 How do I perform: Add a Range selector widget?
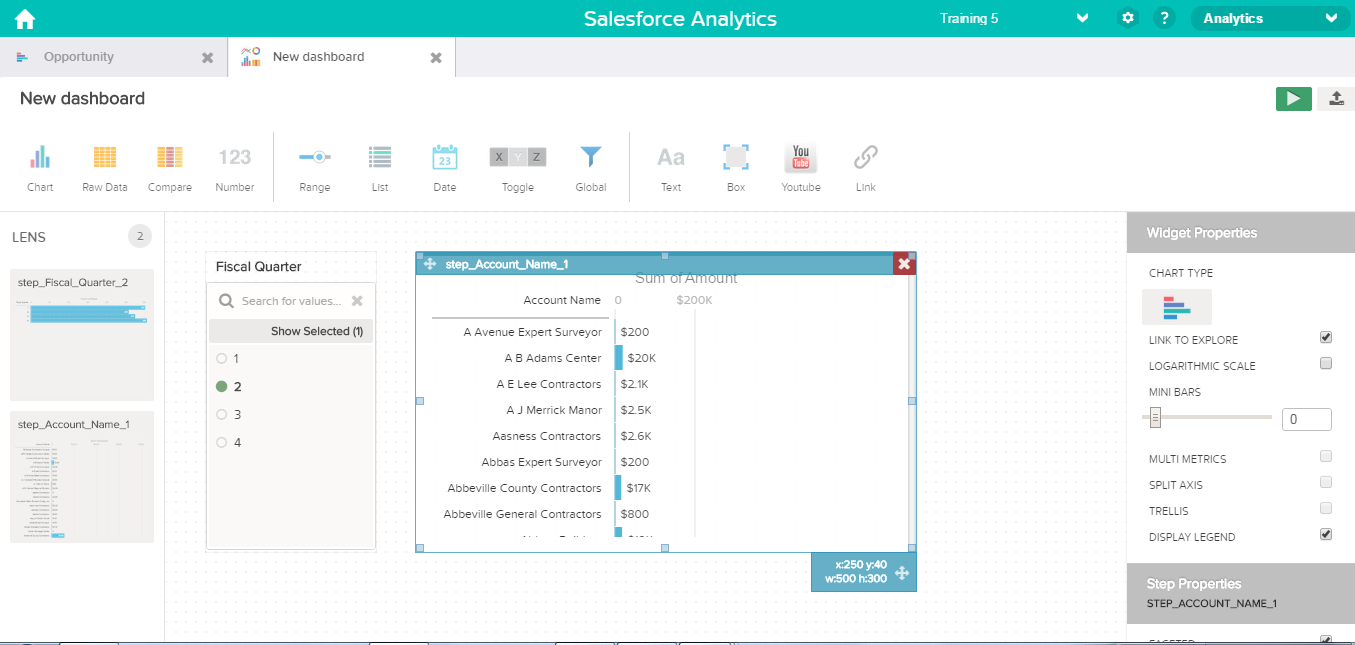(315, 168)
